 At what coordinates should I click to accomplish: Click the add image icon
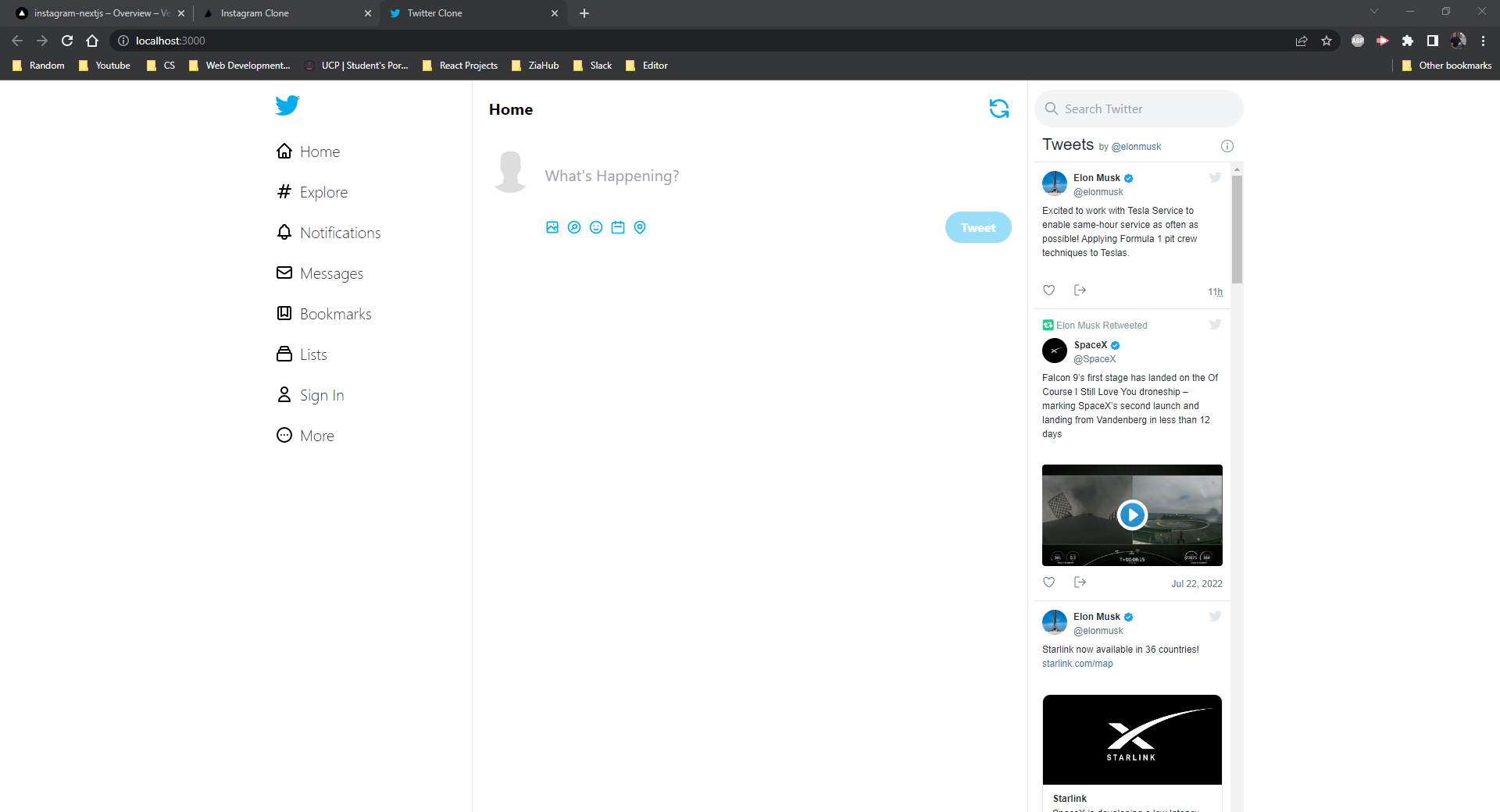pyautogui.click(x=552, y=227)
